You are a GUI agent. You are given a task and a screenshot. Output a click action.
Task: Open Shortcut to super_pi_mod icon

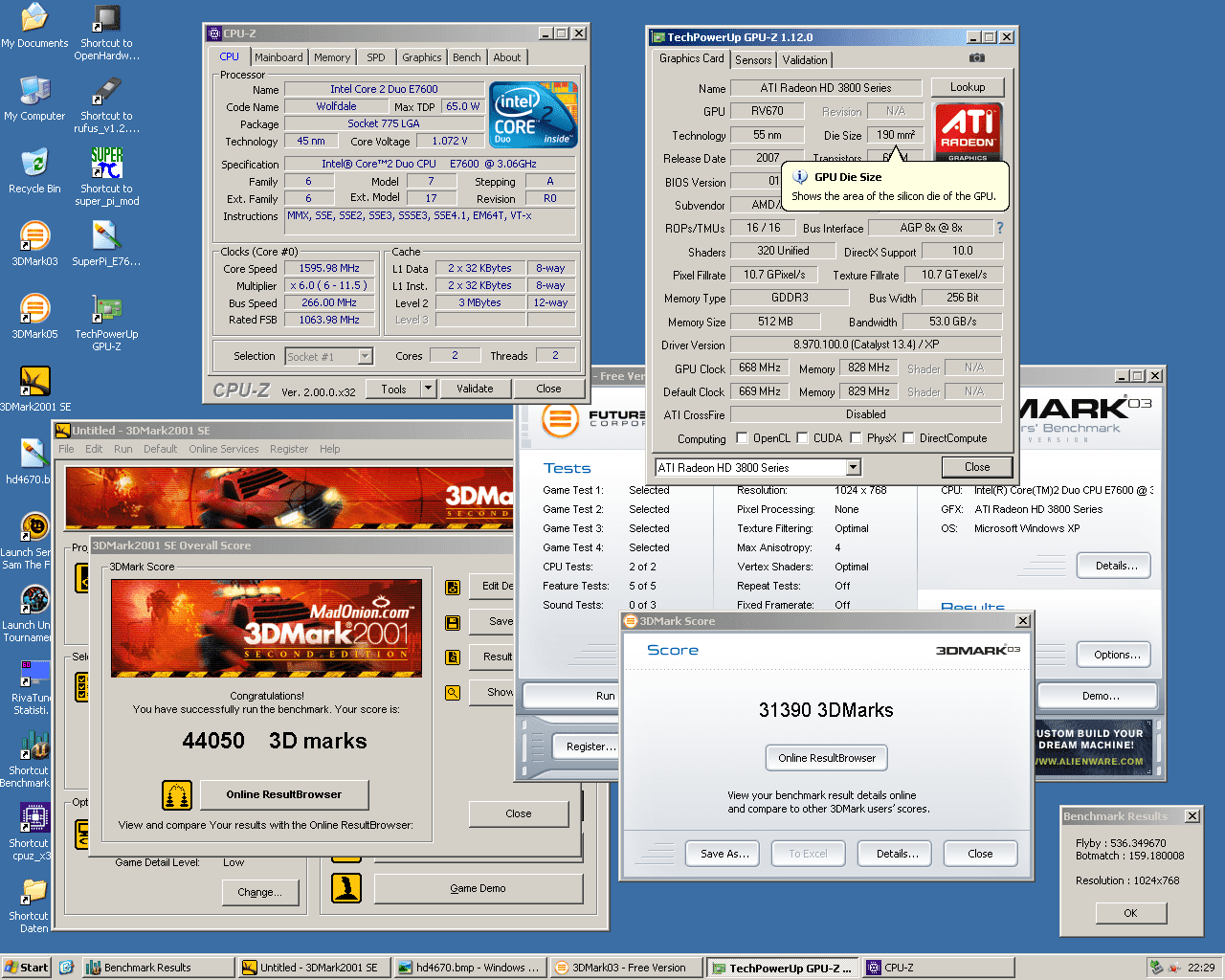click(106, 178)
